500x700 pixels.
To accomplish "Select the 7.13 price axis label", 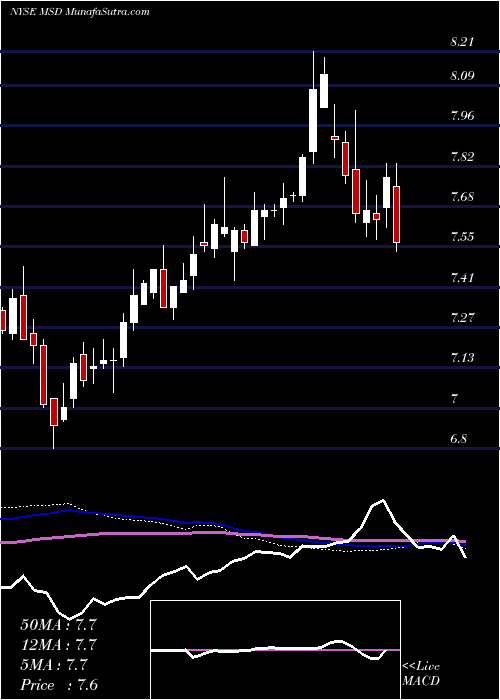I will (x=462, y=358).
